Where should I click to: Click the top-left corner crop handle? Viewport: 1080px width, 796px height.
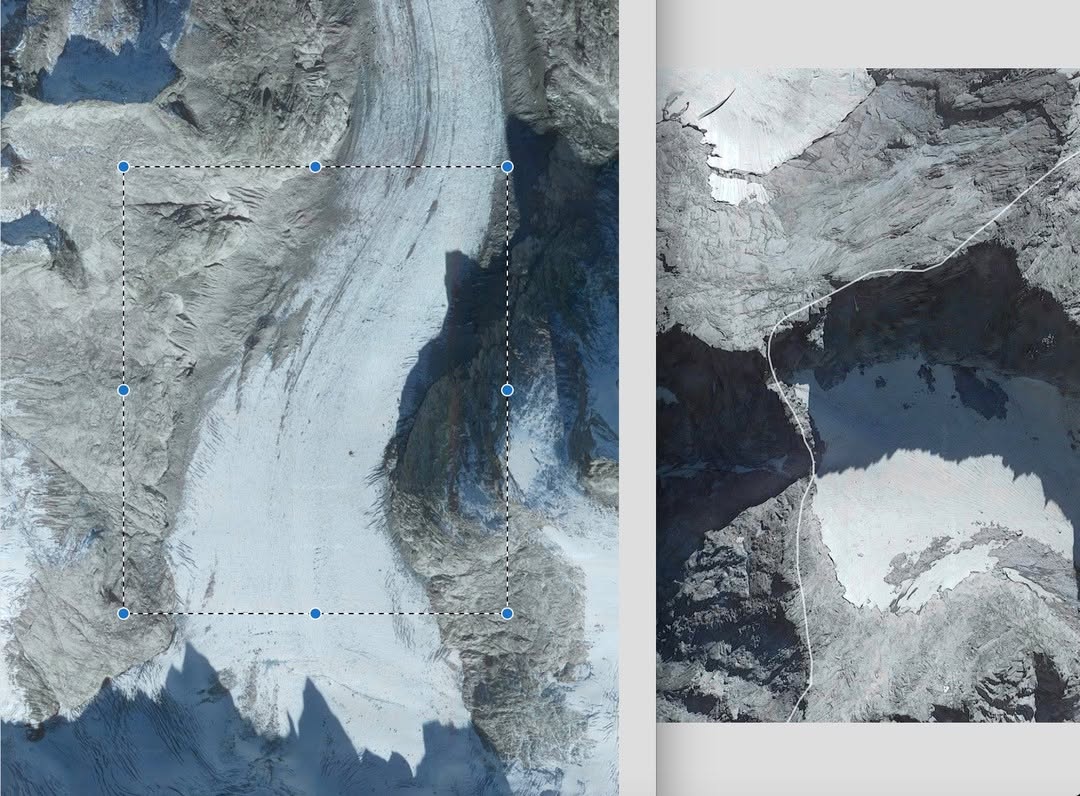[x=123, y=167]
